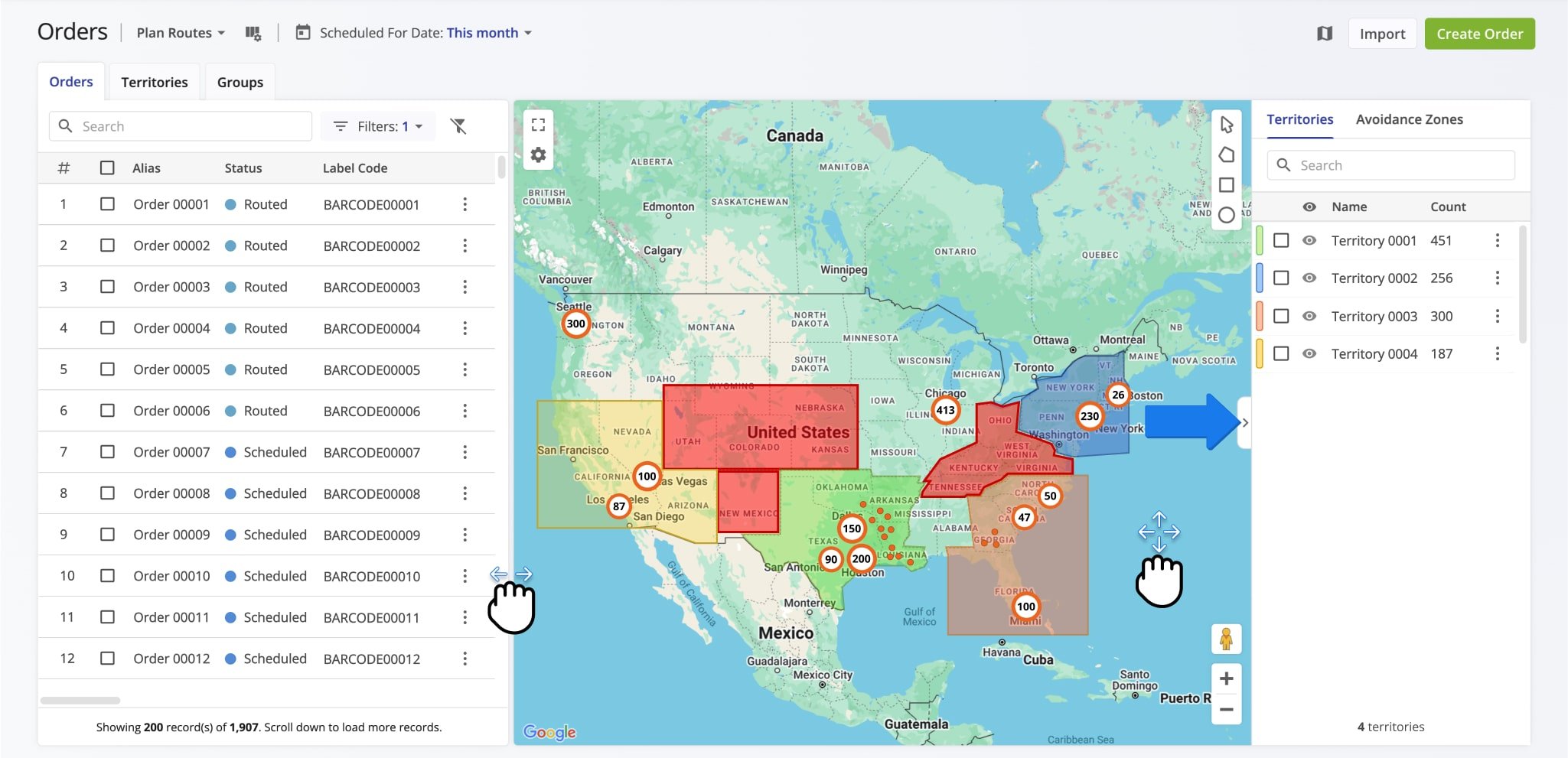Check the box for Order 00005
Image resolution: width=1568 pixels, height=758 pixels.
coord(107,369)
